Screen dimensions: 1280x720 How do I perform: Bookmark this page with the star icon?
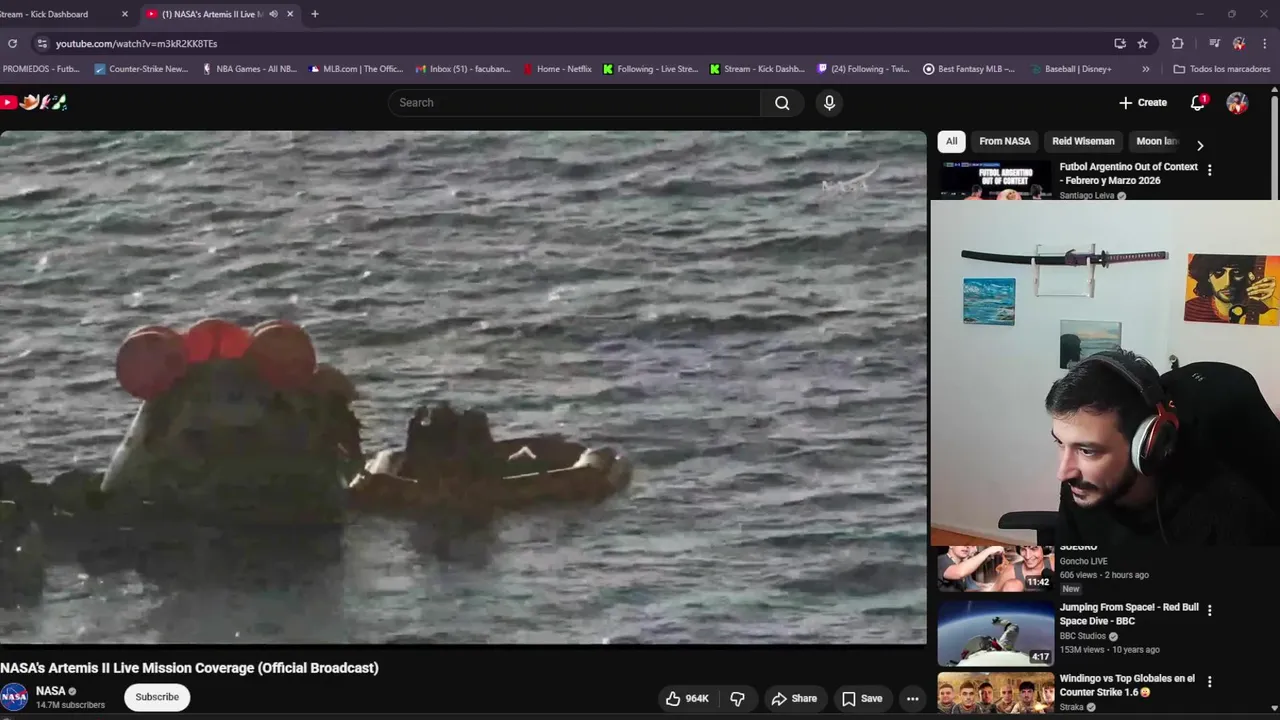(x=1143, y=43)
